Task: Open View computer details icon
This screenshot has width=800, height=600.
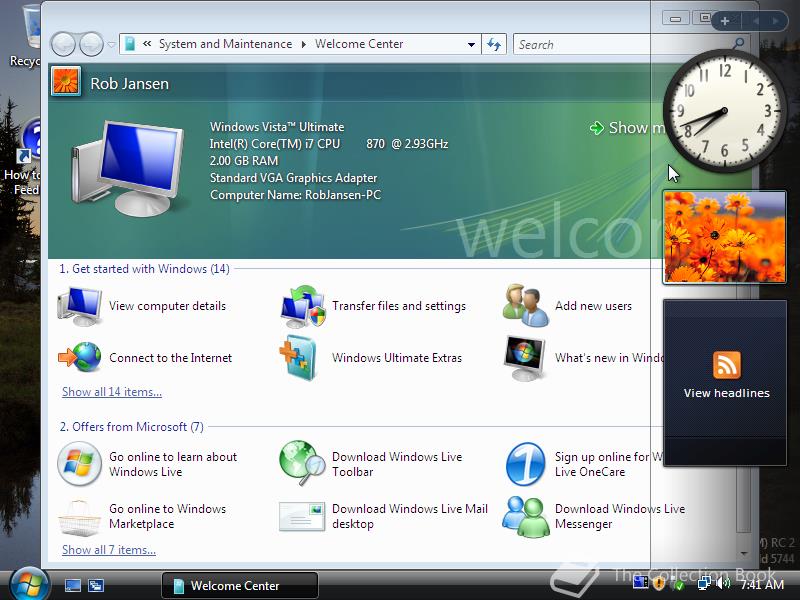Action: pos(80,306)
